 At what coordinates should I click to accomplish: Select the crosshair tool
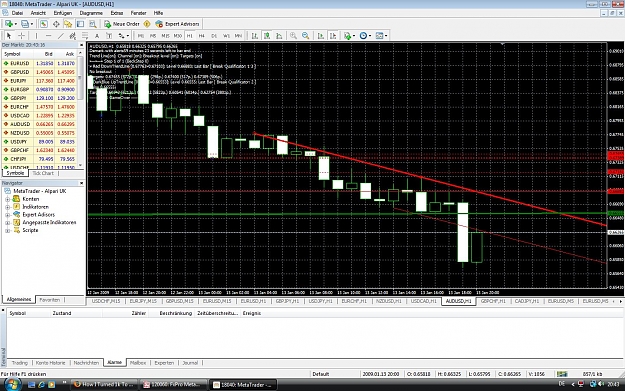[22, 36]
